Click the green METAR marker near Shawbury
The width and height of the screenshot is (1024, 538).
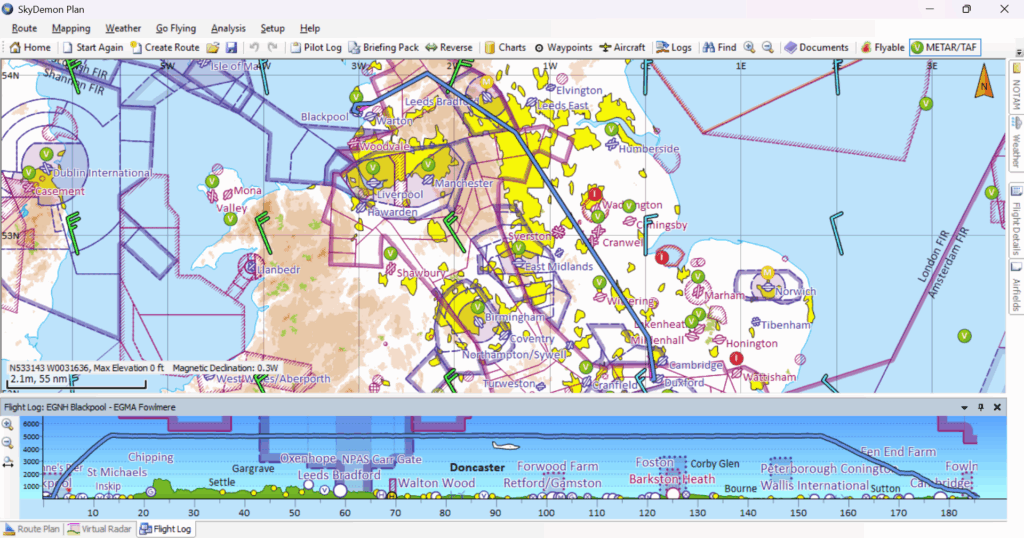tap(391, 253)
